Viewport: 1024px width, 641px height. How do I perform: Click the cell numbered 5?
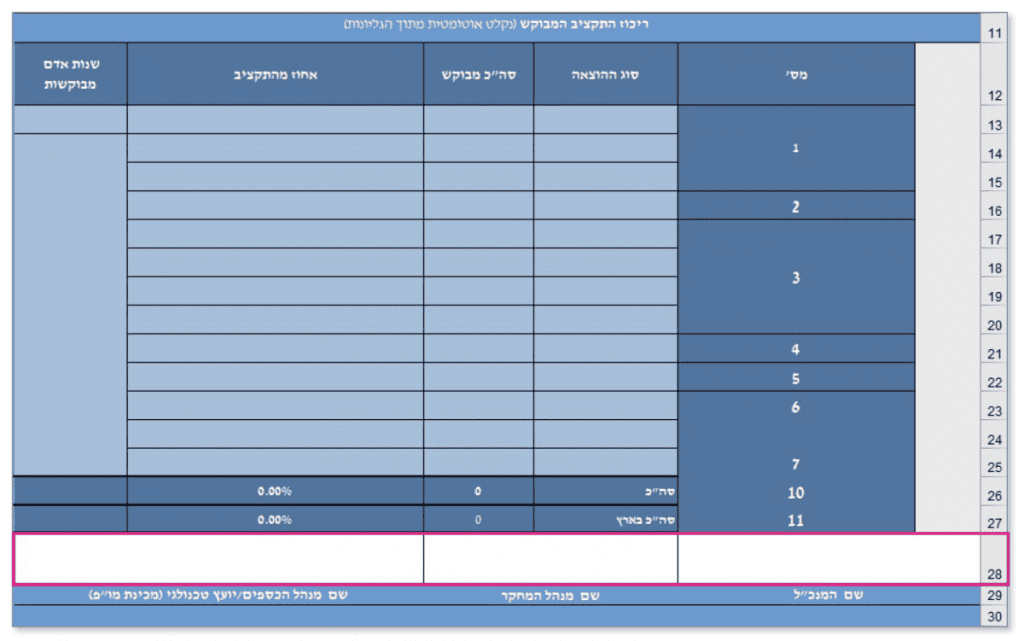(x=796, y=378)
